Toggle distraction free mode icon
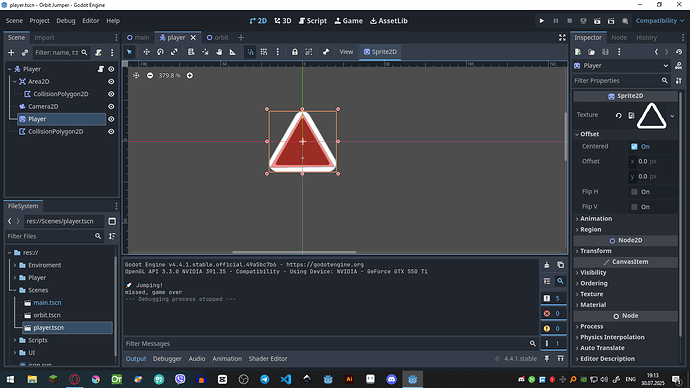Image resolution: width=690 pixels, height=388 pixels. (562, 37)
